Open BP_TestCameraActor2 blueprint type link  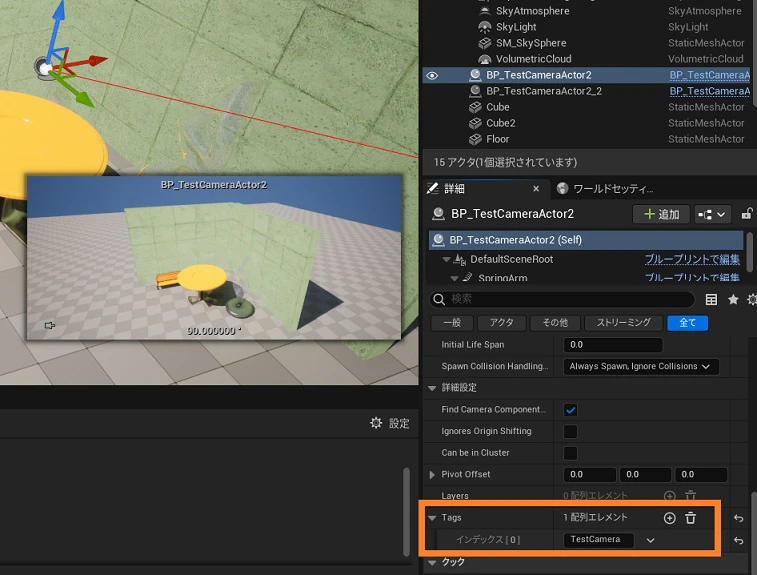point(709,75)
